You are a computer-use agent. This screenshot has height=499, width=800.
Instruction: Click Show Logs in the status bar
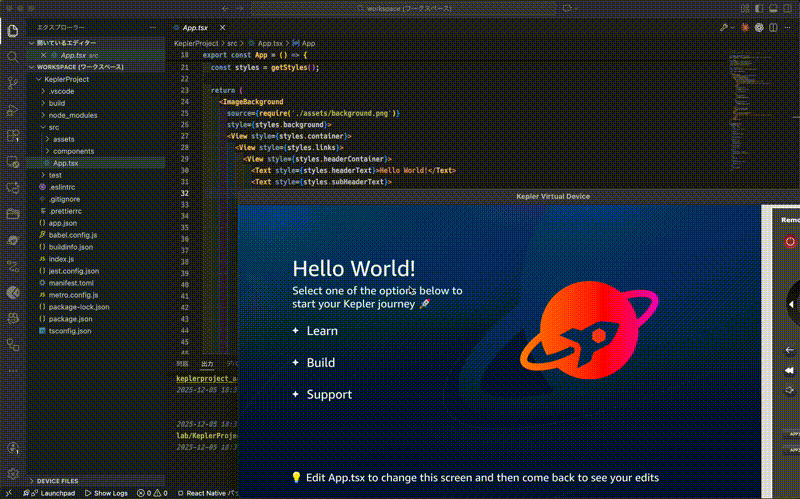pyautogui.click(x=106, y=493)
